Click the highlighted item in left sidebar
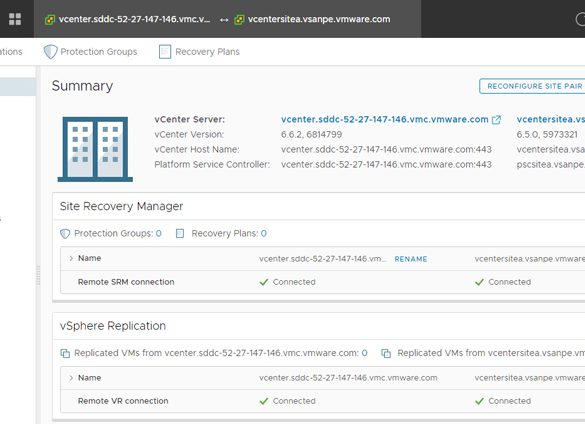The height and width of the screenshot is (424, 585). pyautogui.click(x=18, y=87)
